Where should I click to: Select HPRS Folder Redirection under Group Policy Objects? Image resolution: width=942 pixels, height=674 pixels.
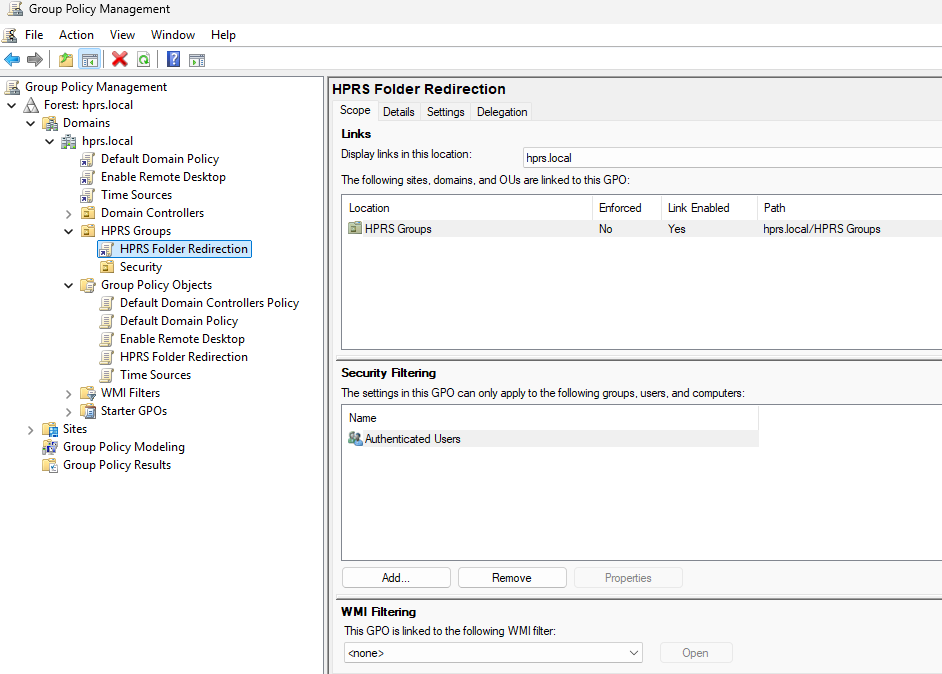click(x=183, y=357)
